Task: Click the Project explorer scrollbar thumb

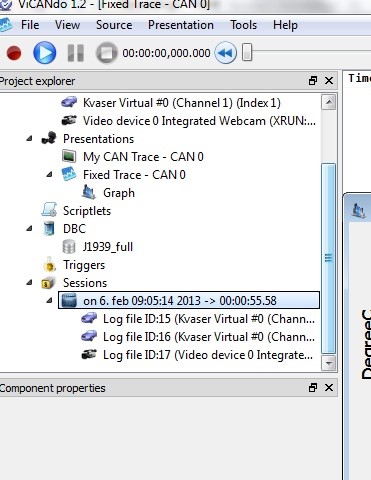Action: [328, 258]
